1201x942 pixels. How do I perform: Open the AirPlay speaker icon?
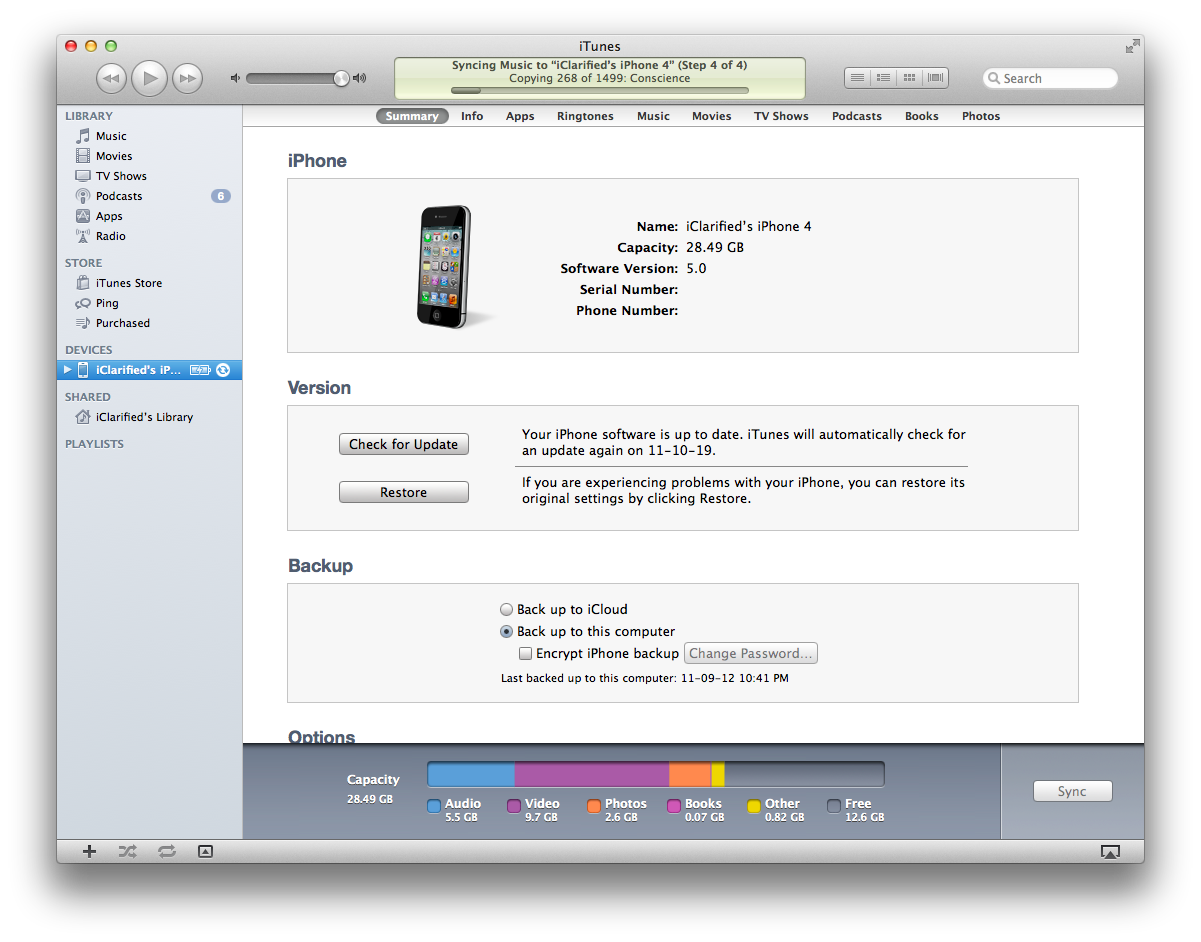point(1110,851)
